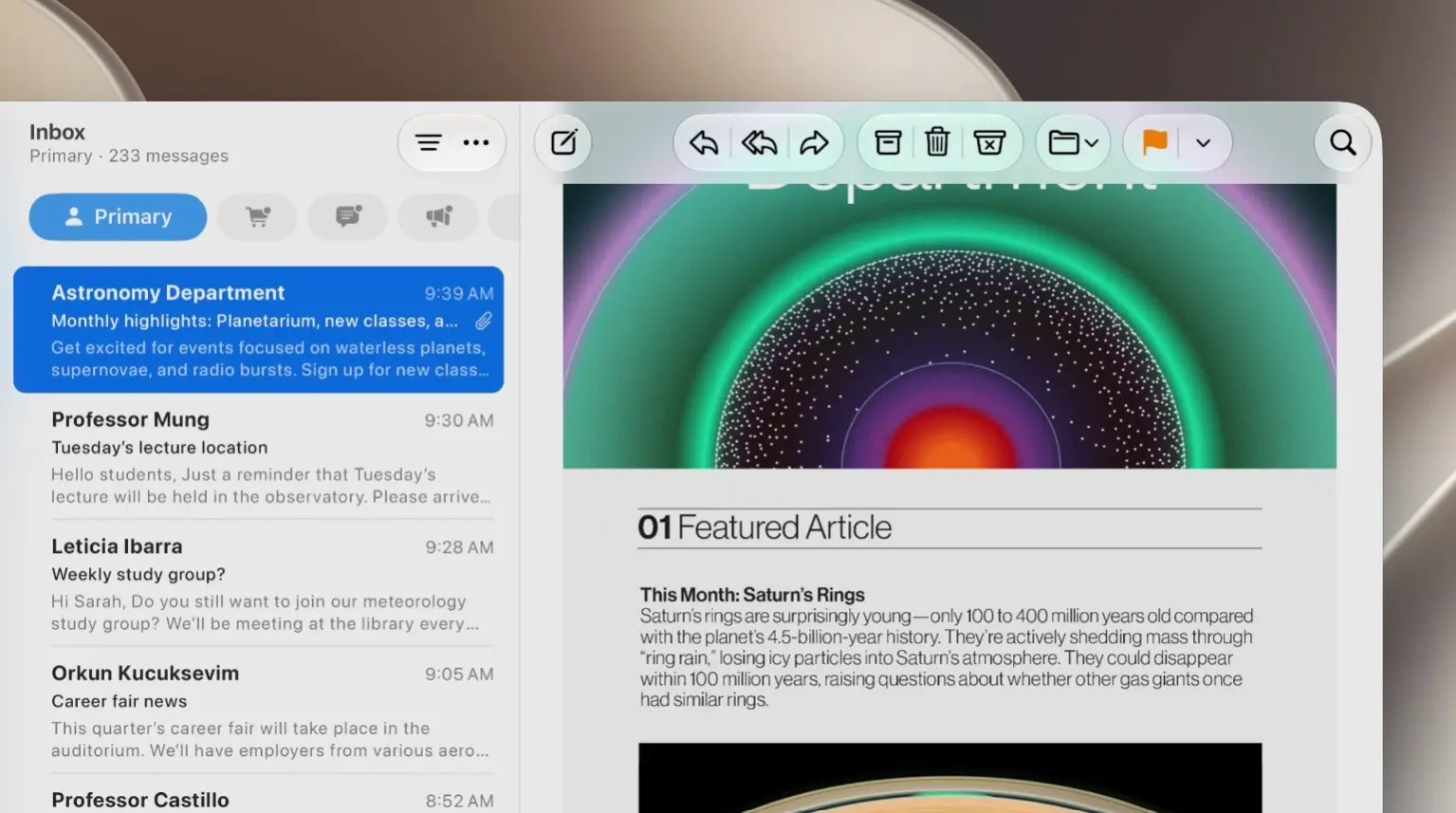Click the 9:30 AM timestamp

coord(459,420)
